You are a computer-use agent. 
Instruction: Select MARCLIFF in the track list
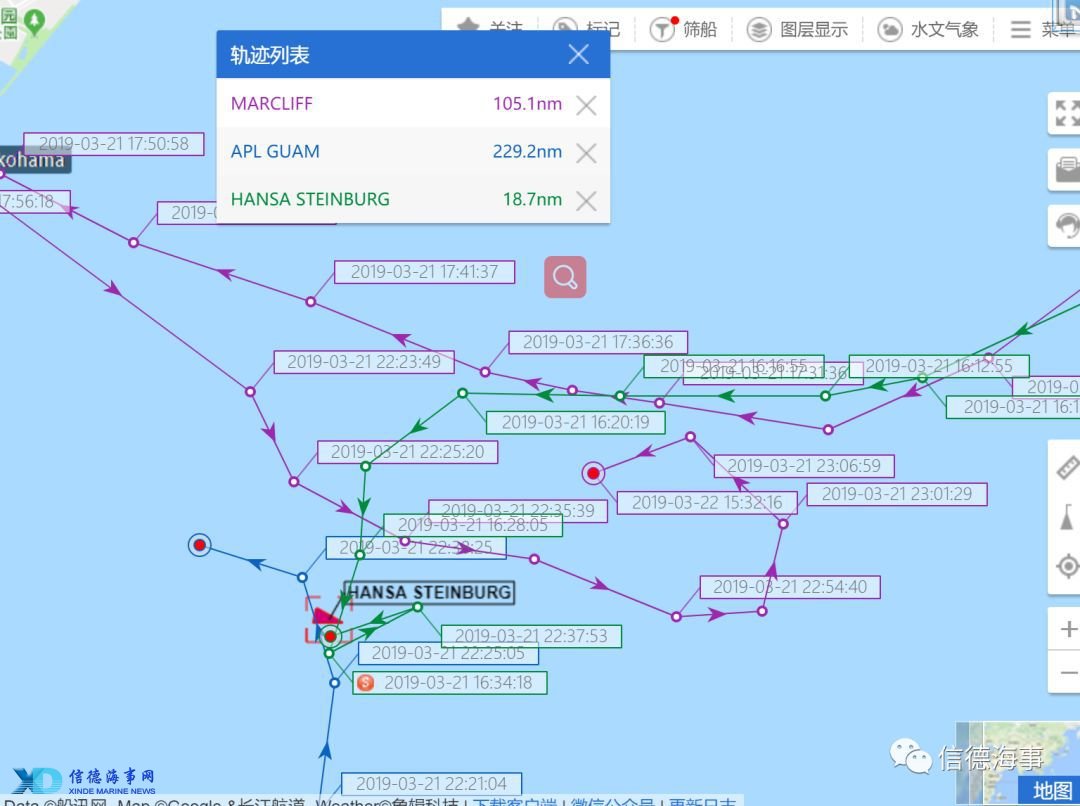[271, 103]
